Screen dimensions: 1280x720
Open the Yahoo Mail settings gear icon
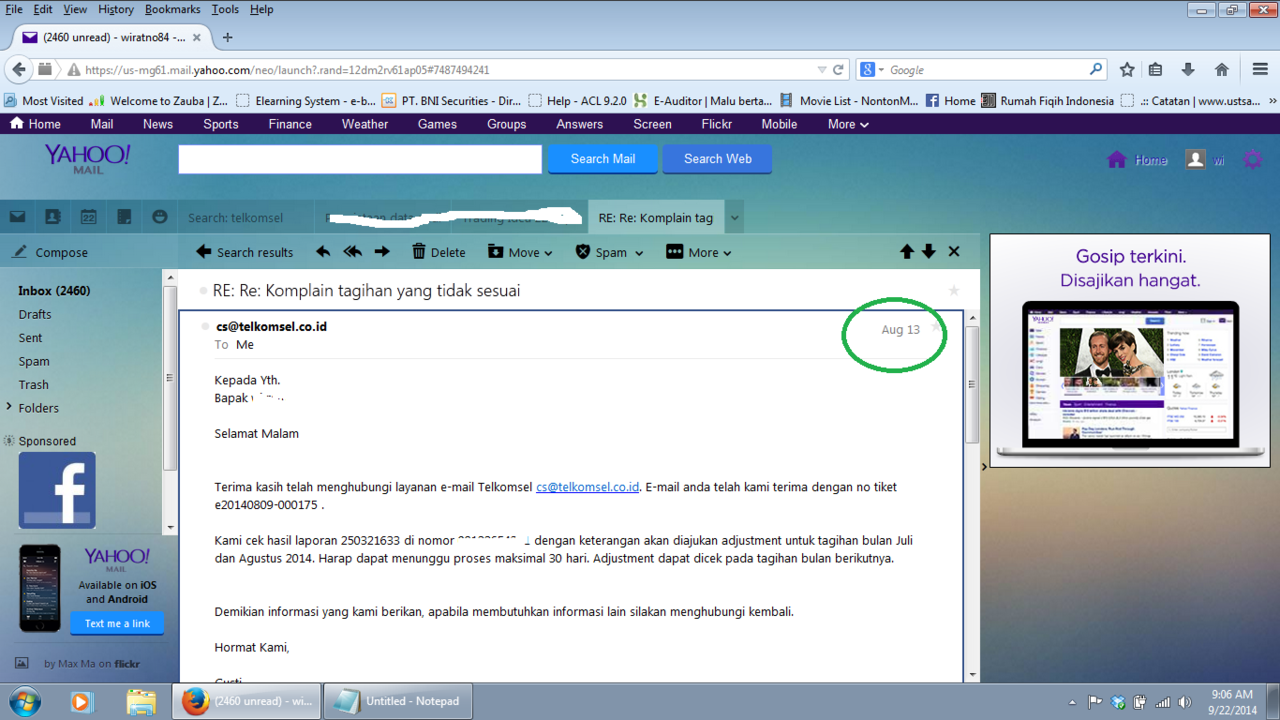[1253, 160]
